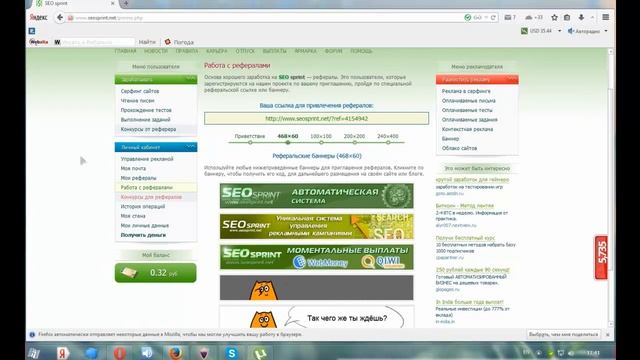Open Мои рефералы in Личный кабинет

[138, 178]
